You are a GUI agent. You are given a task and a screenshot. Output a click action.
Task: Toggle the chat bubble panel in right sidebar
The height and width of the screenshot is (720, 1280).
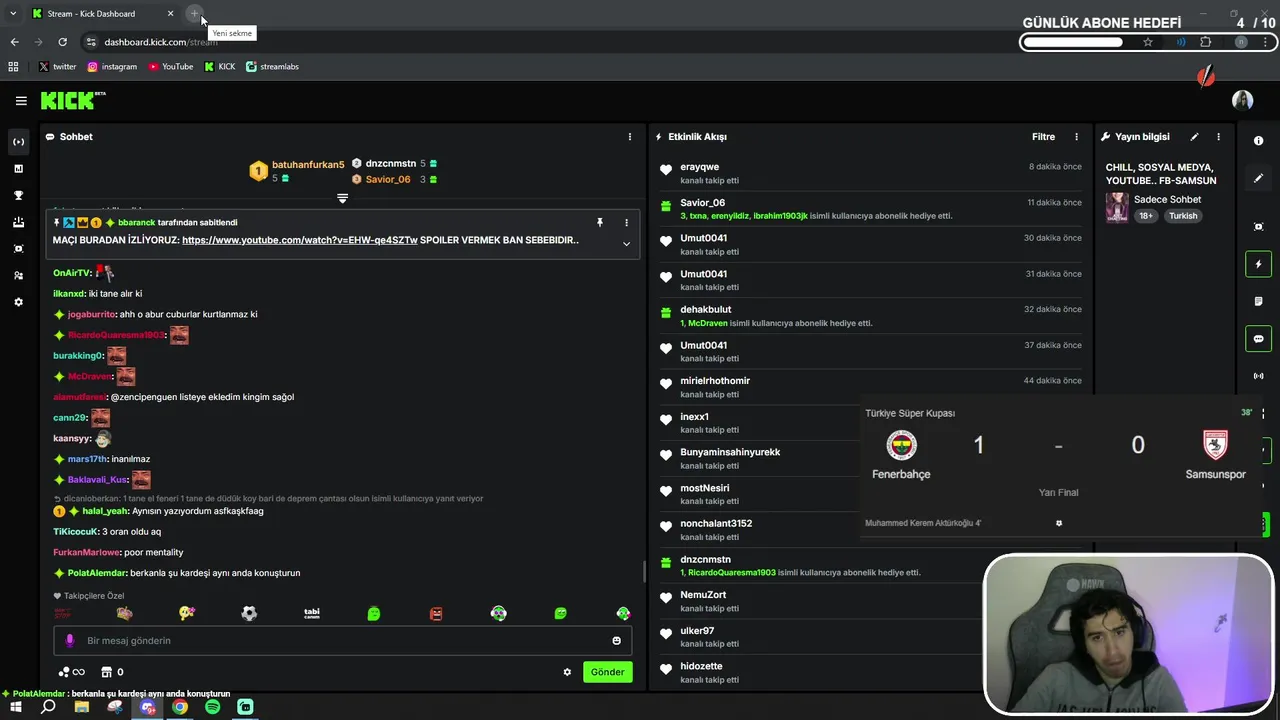[1258, 339]
